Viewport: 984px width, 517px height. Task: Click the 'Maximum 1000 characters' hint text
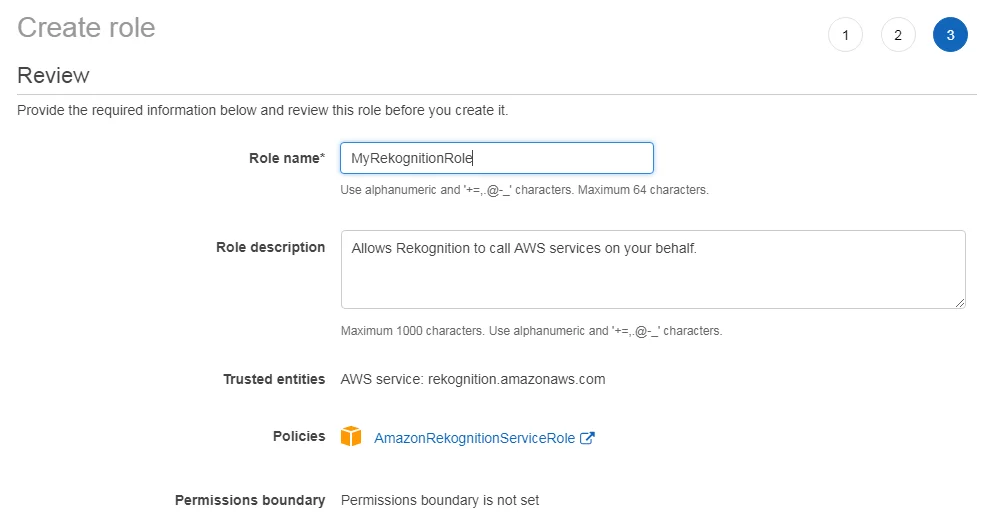pyautogui.click(x=412, y=331)
